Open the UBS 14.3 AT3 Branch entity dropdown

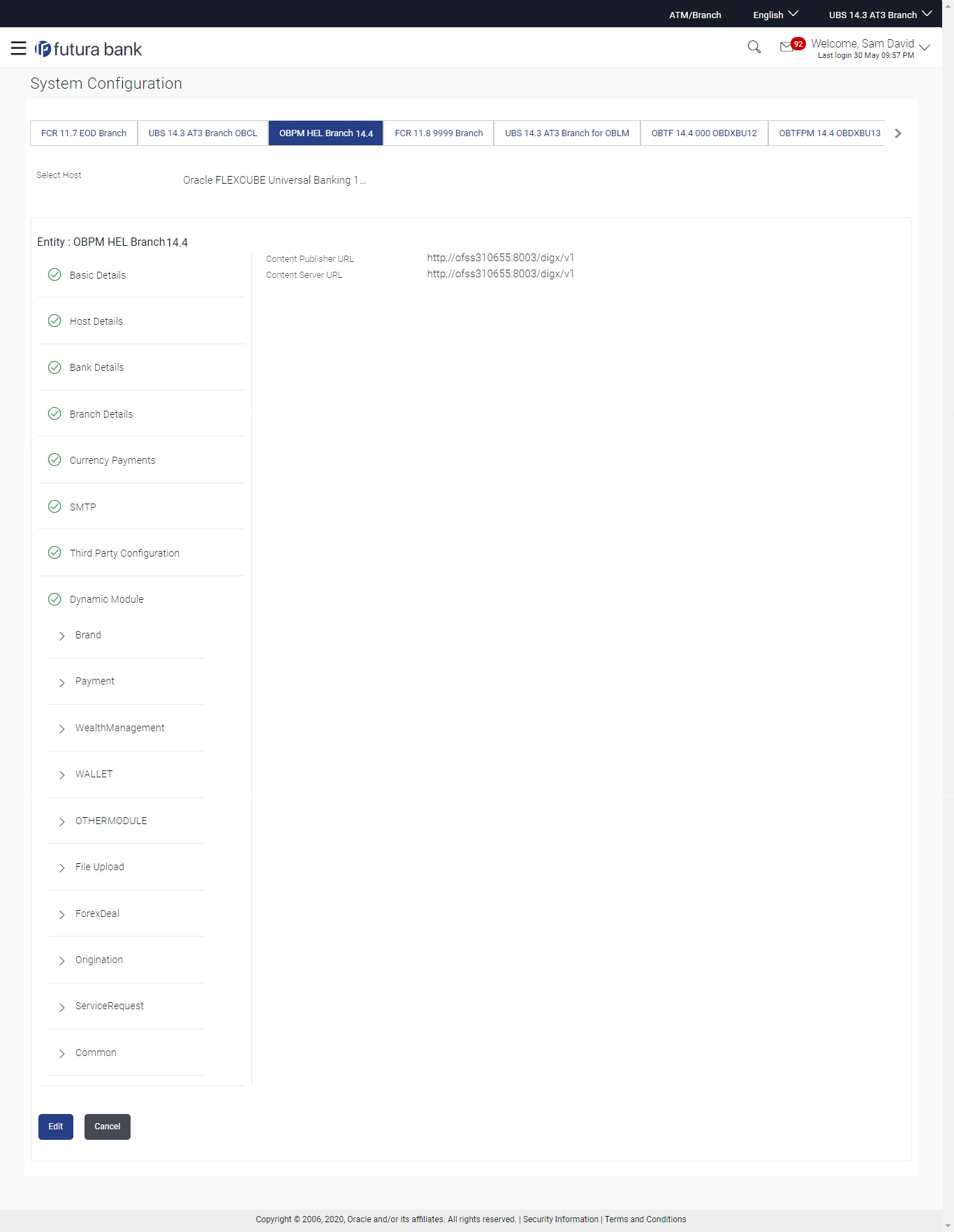coord(880,15)
